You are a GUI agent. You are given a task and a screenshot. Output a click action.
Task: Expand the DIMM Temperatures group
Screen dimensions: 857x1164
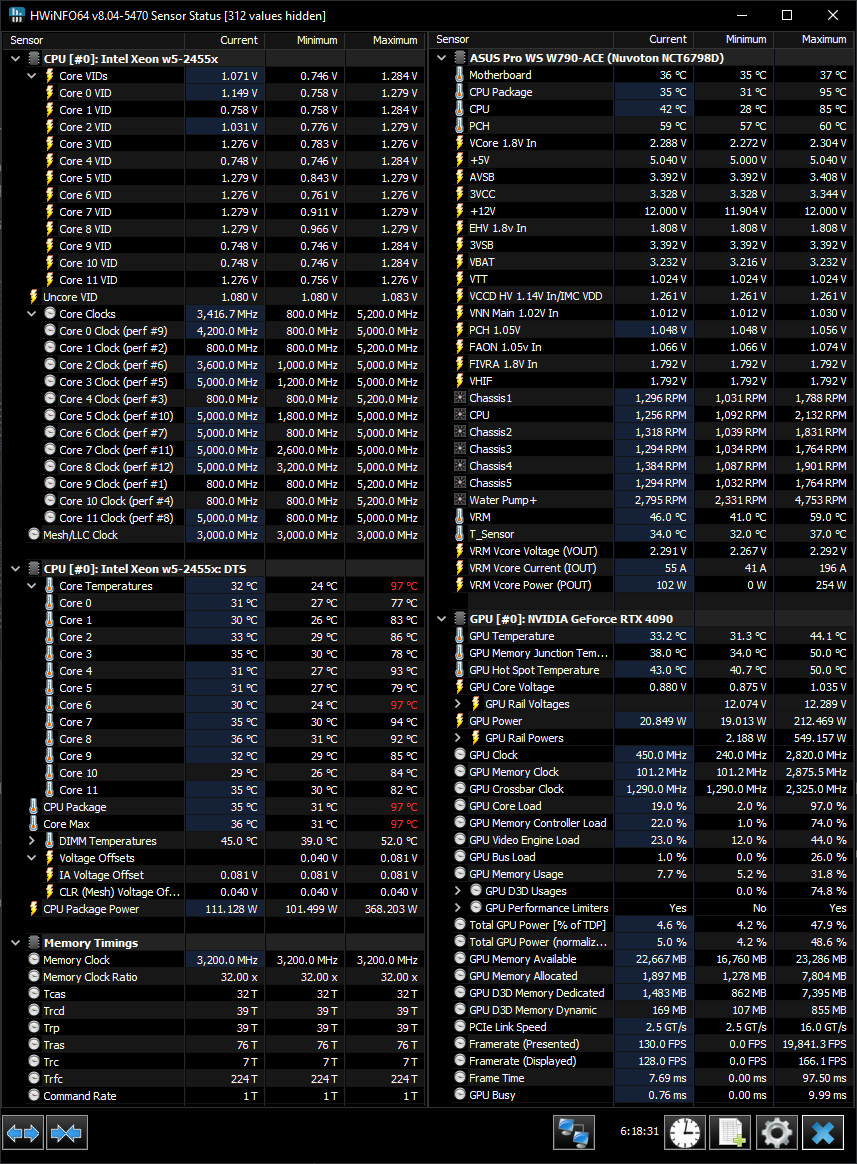(33, 841)
